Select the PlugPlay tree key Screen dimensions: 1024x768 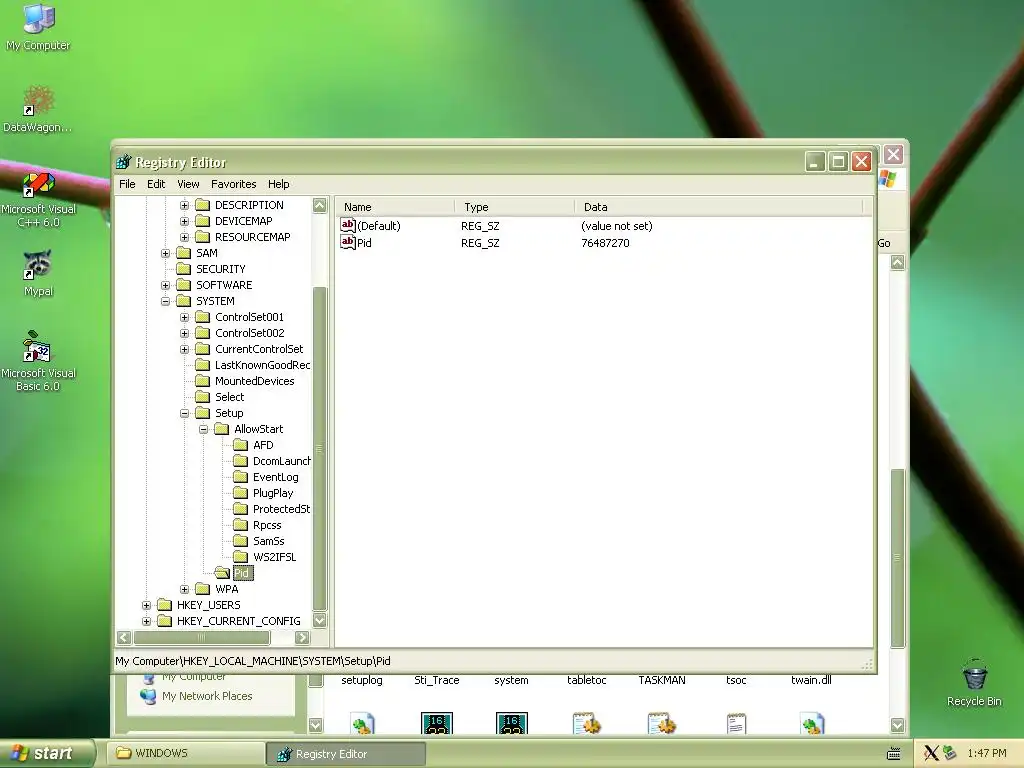tap(272, 493)
